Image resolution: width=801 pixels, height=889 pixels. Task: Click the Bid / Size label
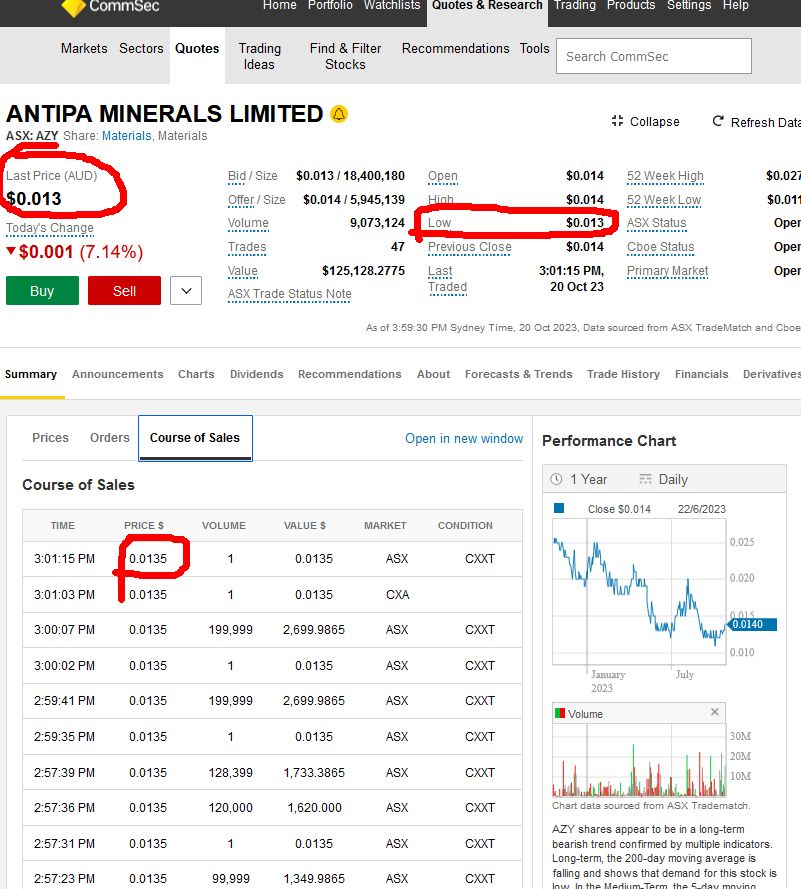(x=253, y=176)
